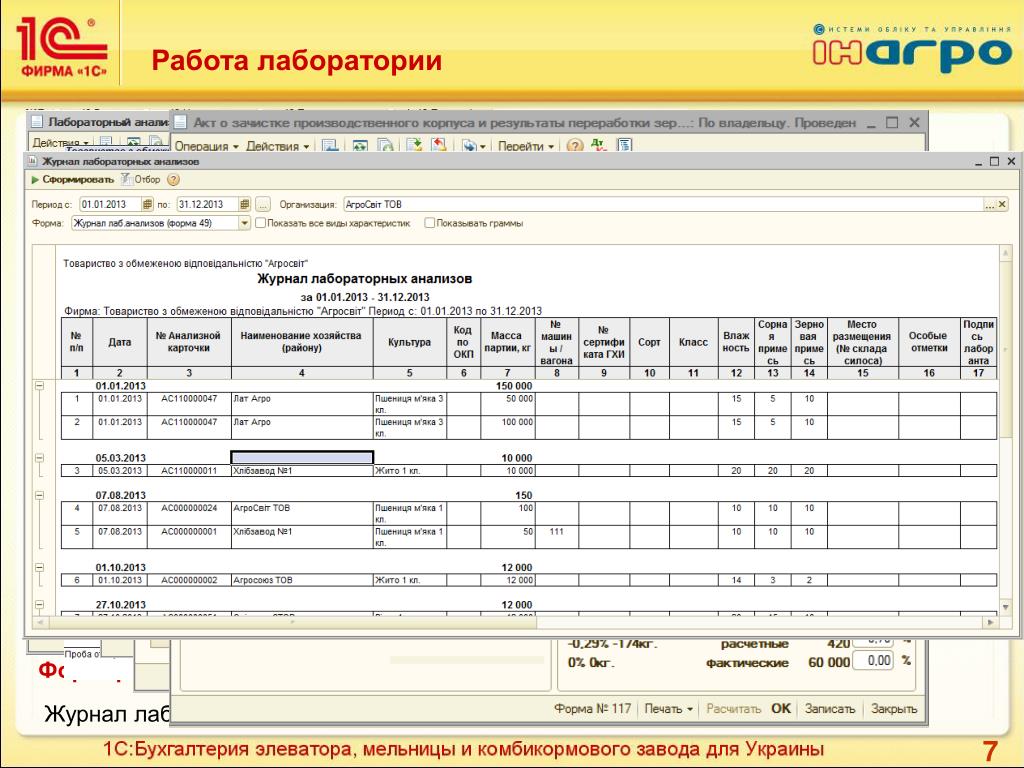Click cell Хлібзавод №1 in row 5
This screenshot has height=768, width=1024.
pos(302,537)
